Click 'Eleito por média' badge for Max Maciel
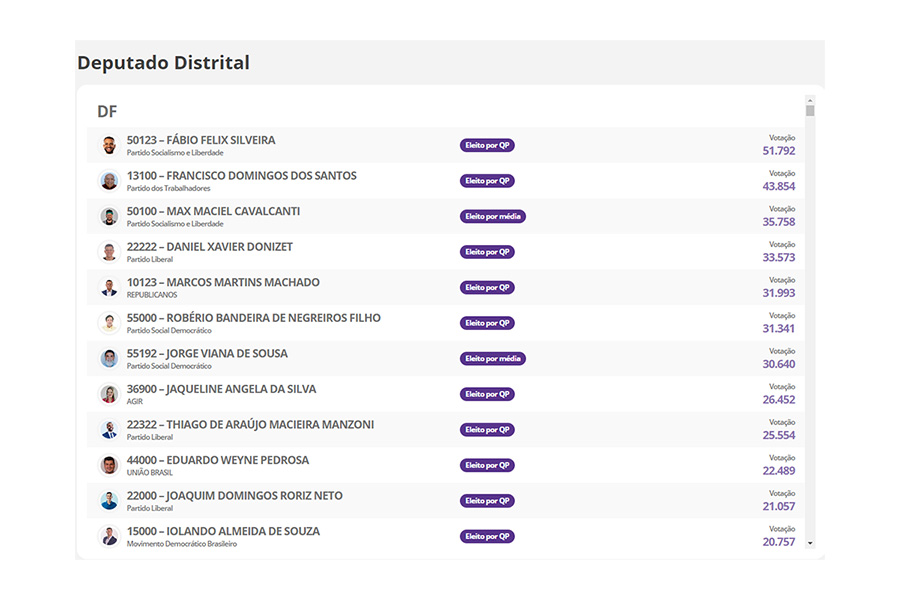The width and height of the screenshot is (900, 600). (x=493, y=217)
